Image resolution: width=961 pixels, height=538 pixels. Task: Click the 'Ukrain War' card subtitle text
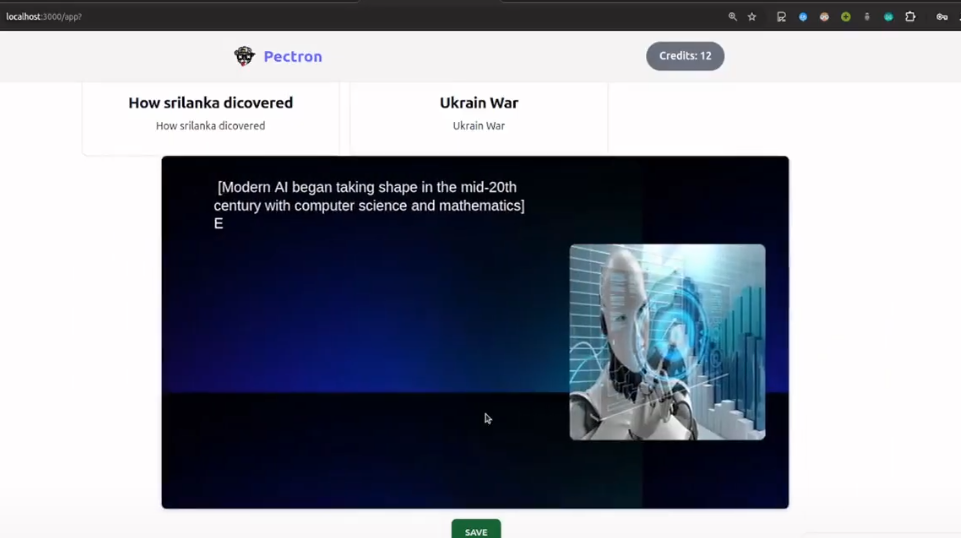click(478, 126)
